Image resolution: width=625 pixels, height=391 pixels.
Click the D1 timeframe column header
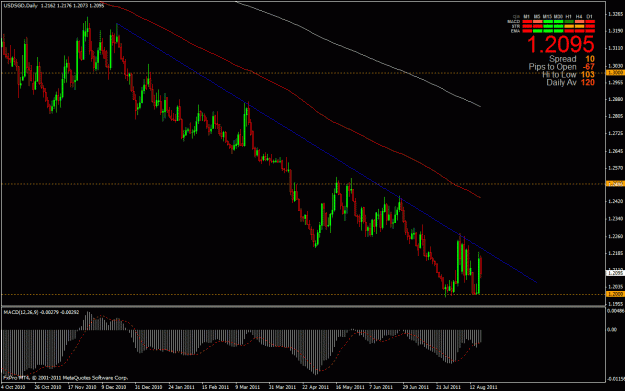pyautogui.click(x=590, y=17)
